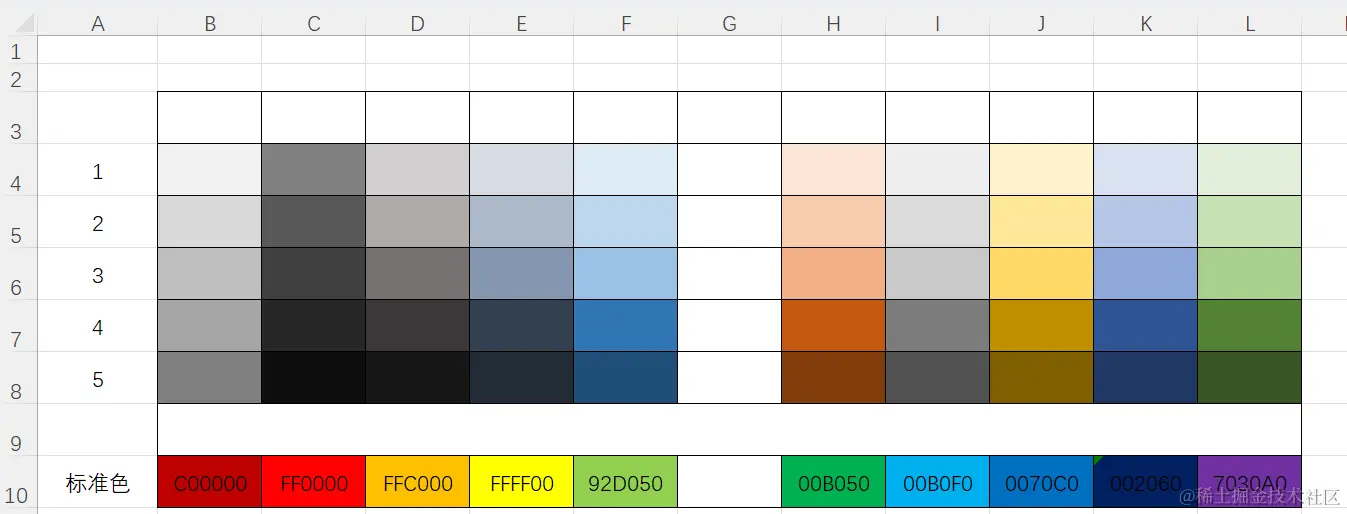The image size is (1347, 514).
Task: Choose the 00B050 green swatch cell
Action: (834, 483)
